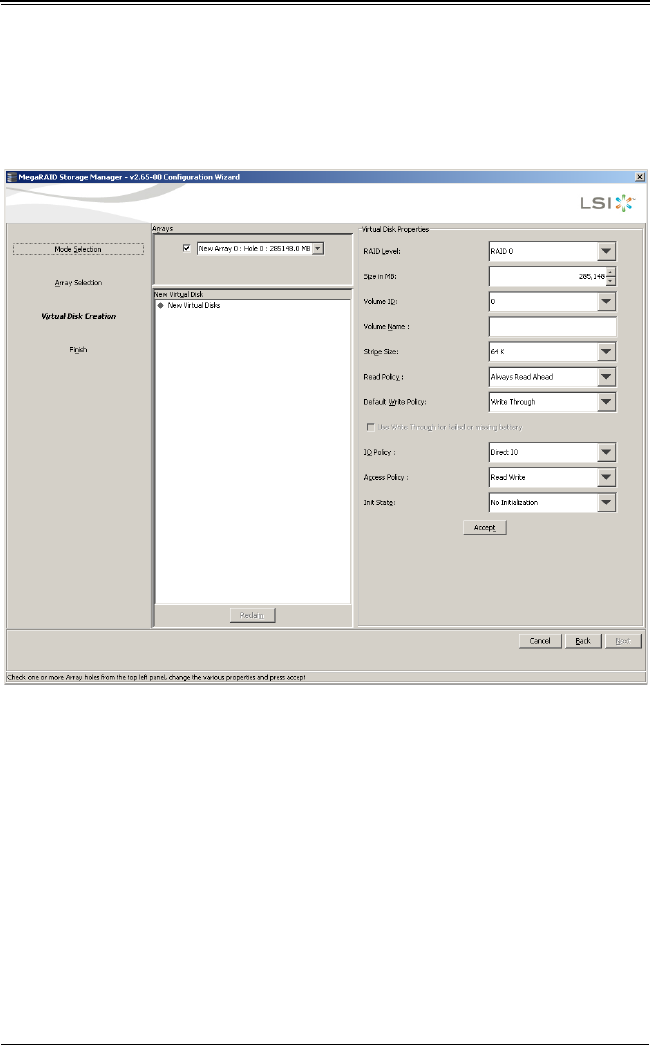Open the New Array 0 hole dropdown
The width and height of the screenshot is (650, 1045).
(x=318, y=249)
